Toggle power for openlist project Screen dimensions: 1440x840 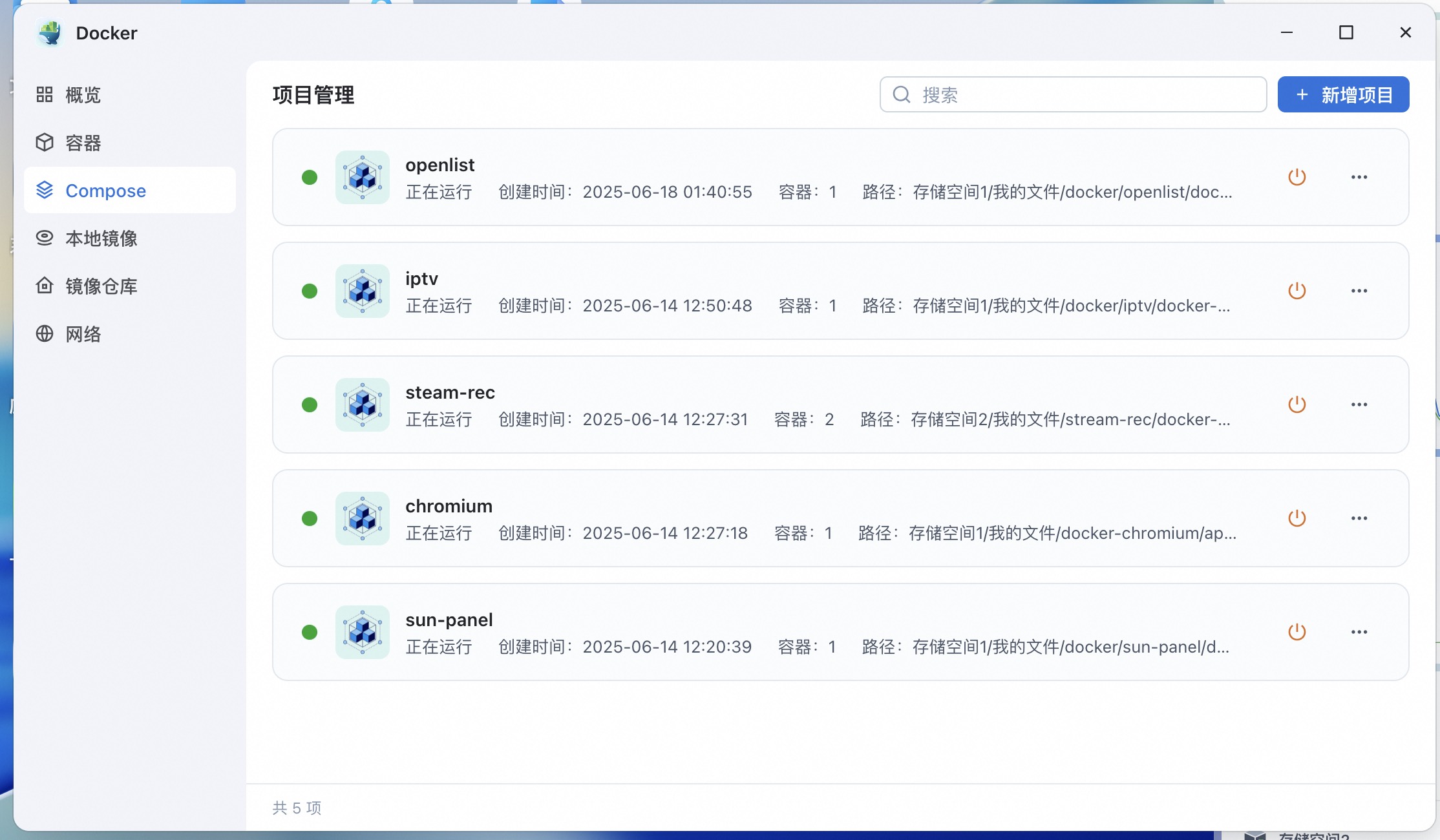1297,177
